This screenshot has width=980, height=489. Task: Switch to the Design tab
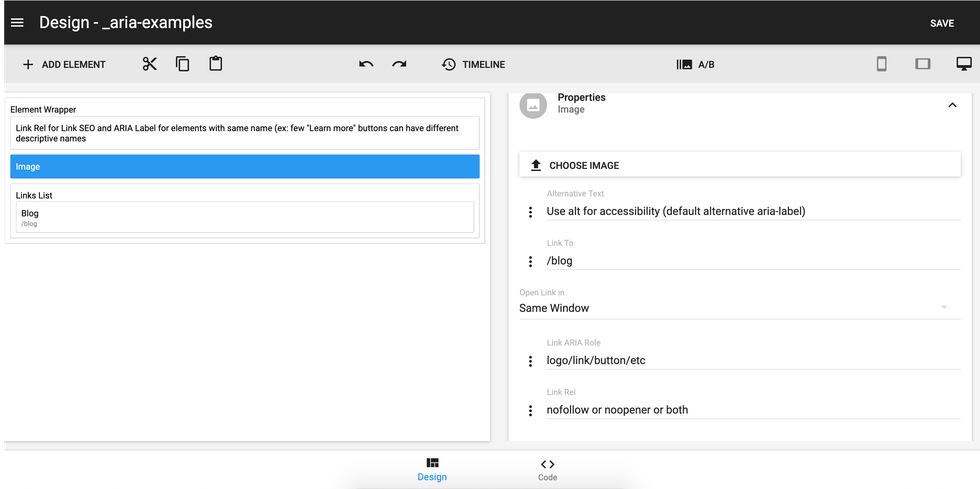pyautogui.click(x=432, y=469)
